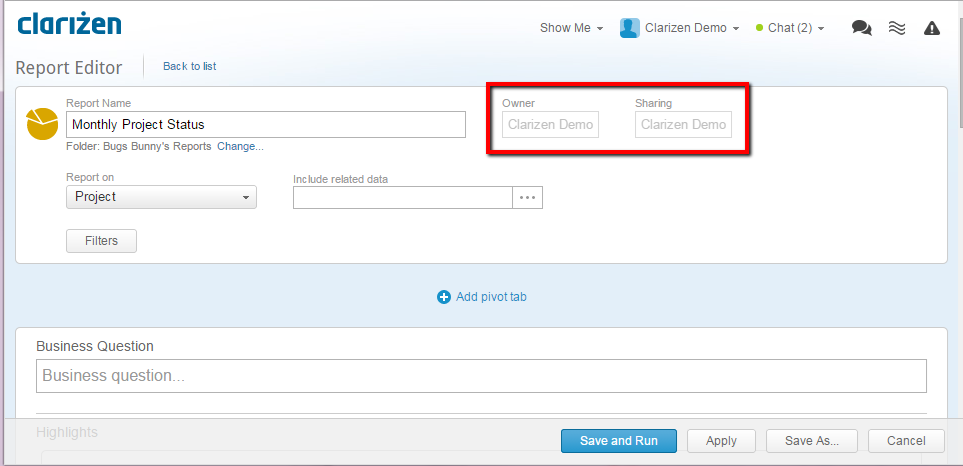Viewport: 963px width, 466px height.
Task: Click the Sharing field
Action: (684, 125)
